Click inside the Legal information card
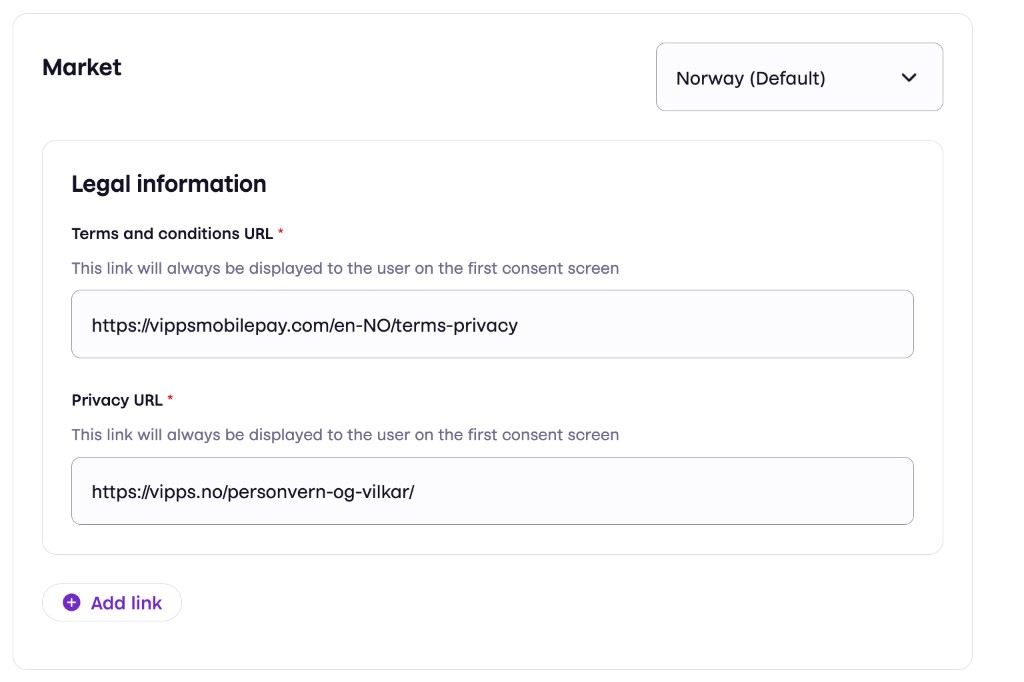1024x682 pixels. pos(492,350)
